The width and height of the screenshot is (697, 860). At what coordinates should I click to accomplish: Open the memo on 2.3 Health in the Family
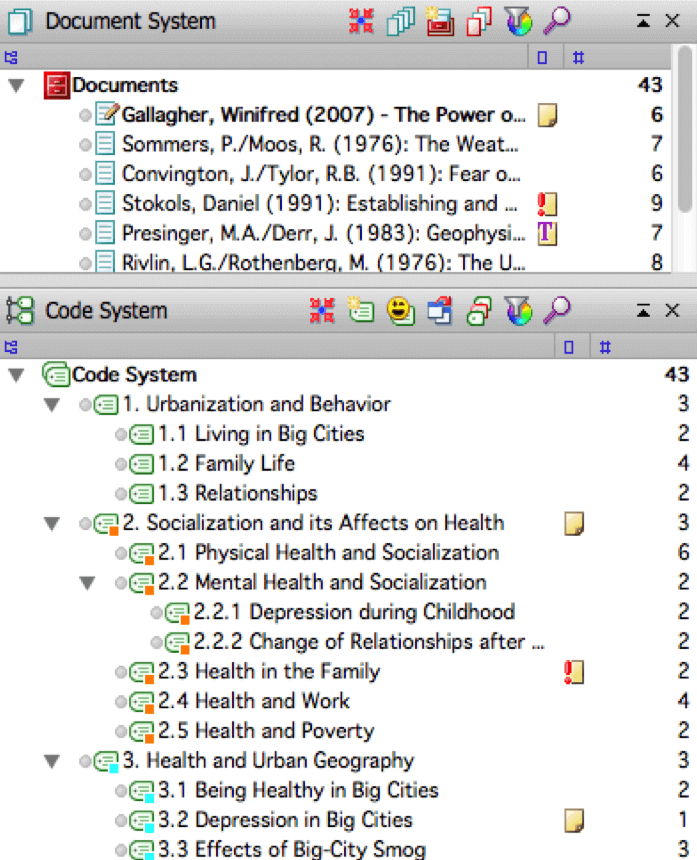[x=573, y=672]
